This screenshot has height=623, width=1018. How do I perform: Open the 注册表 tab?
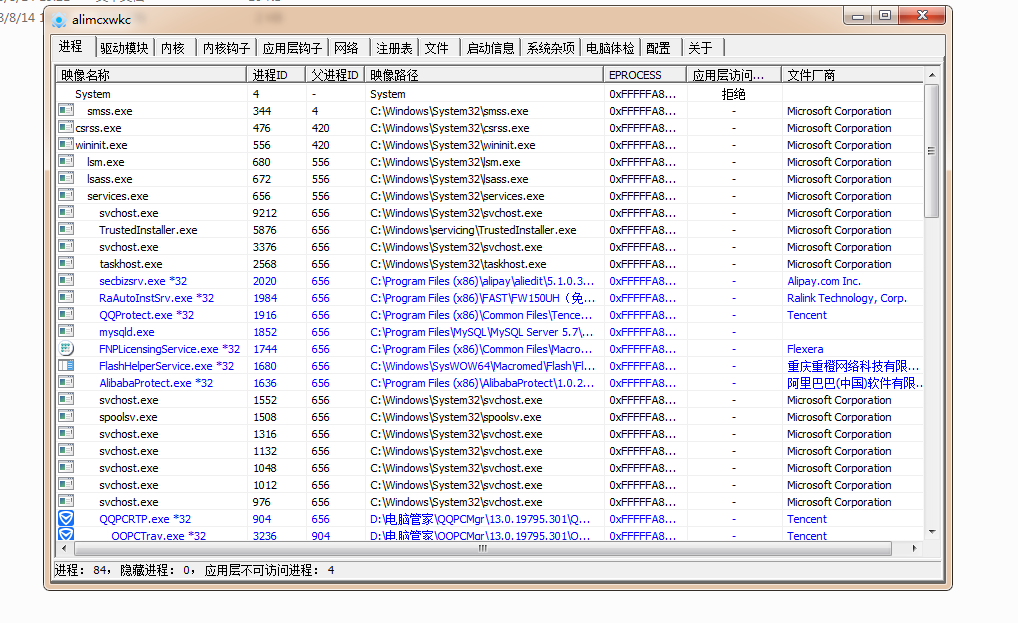click(x=394, y=48)
